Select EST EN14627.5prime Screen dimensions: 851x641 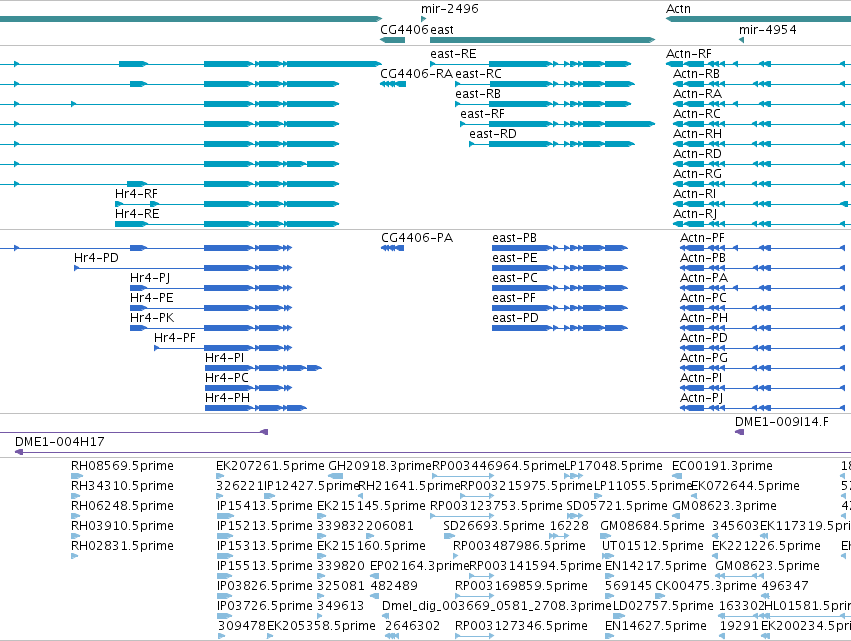point(656,626)
